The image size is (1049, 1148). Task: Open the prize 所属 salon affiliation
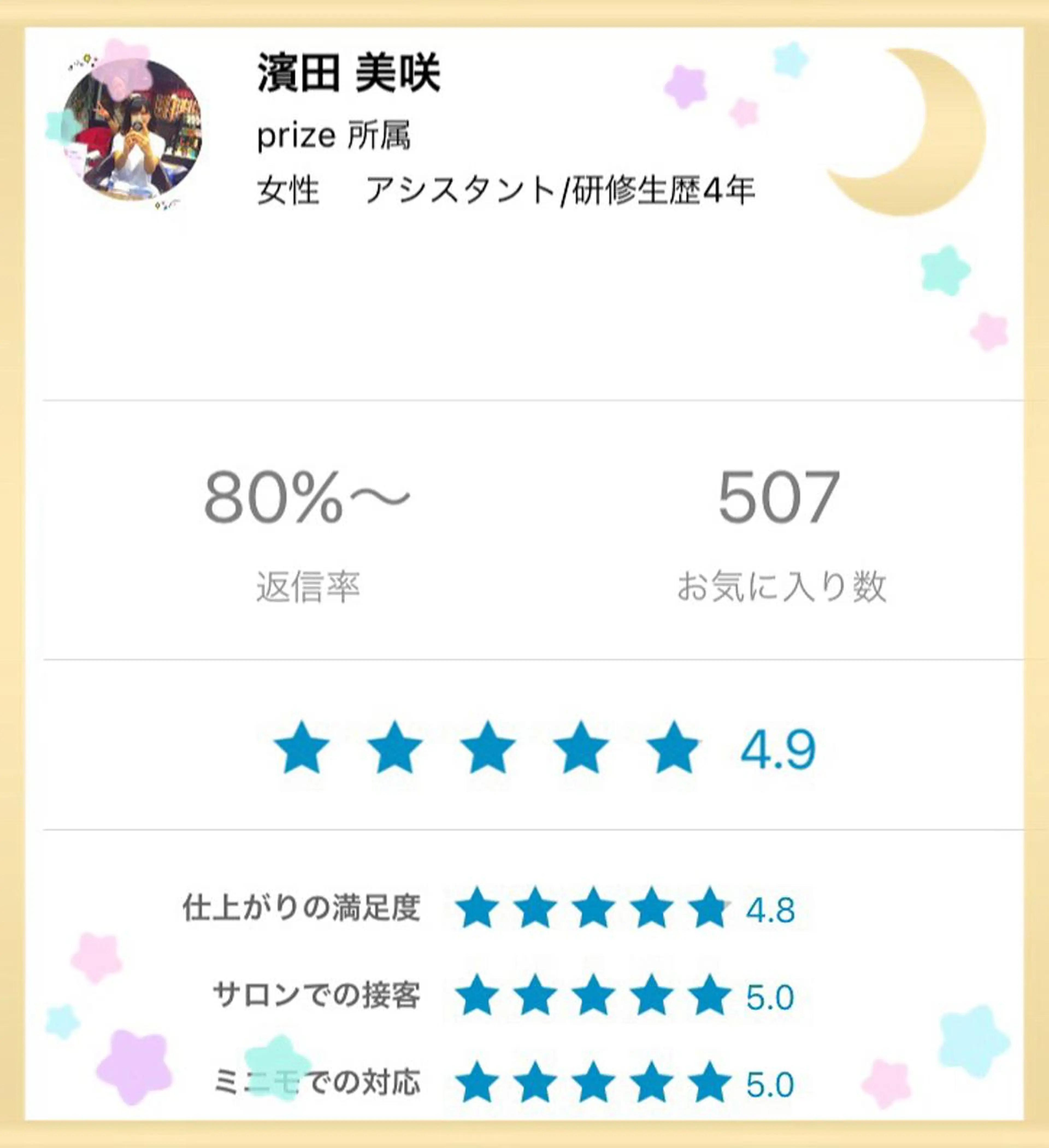334,136
